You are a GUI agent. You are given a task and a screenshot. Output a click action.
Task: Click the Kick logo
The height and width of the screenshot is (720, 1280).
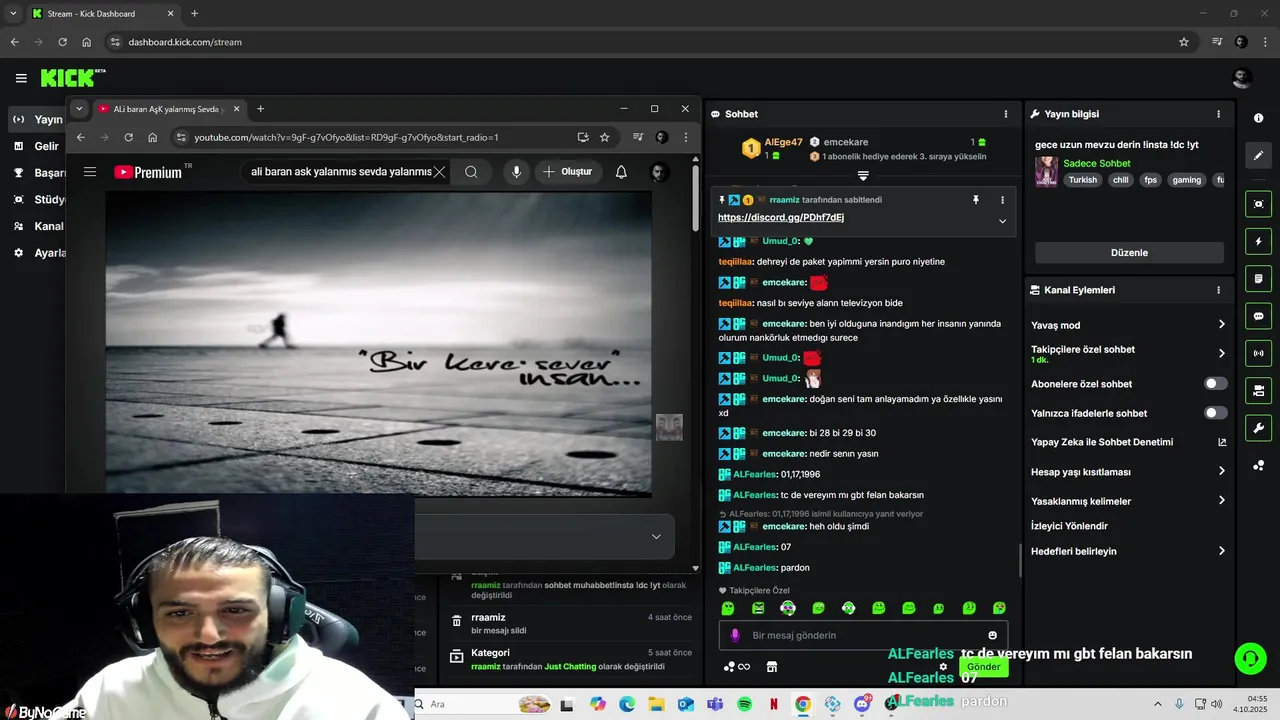pyautogui.click(x=72, y=78)
